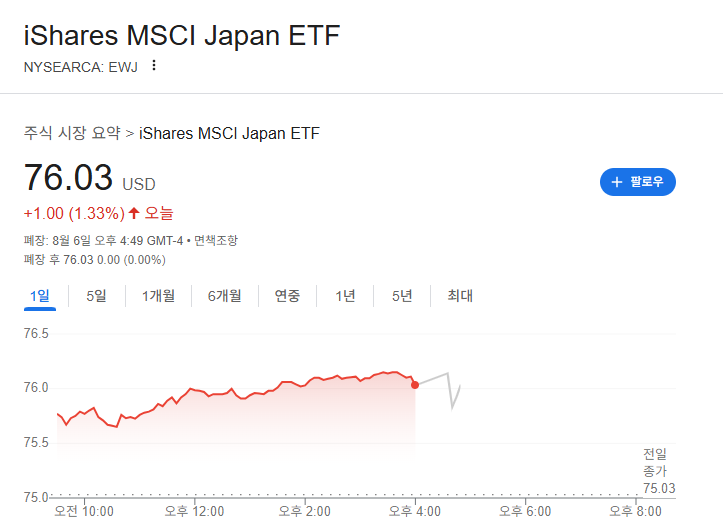The width and height of the screenshot is (723, 525).
Task: Show the 최대 maximum range chart
Action: point(460,296)
